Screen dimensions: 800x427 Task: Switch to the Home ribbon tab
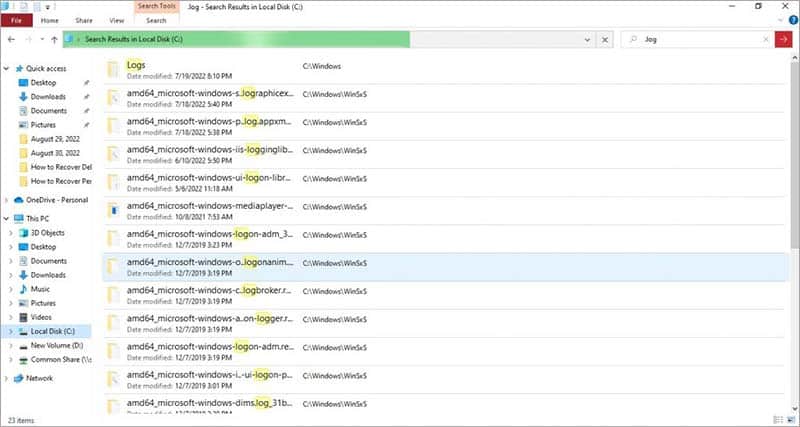coord(49,20)
